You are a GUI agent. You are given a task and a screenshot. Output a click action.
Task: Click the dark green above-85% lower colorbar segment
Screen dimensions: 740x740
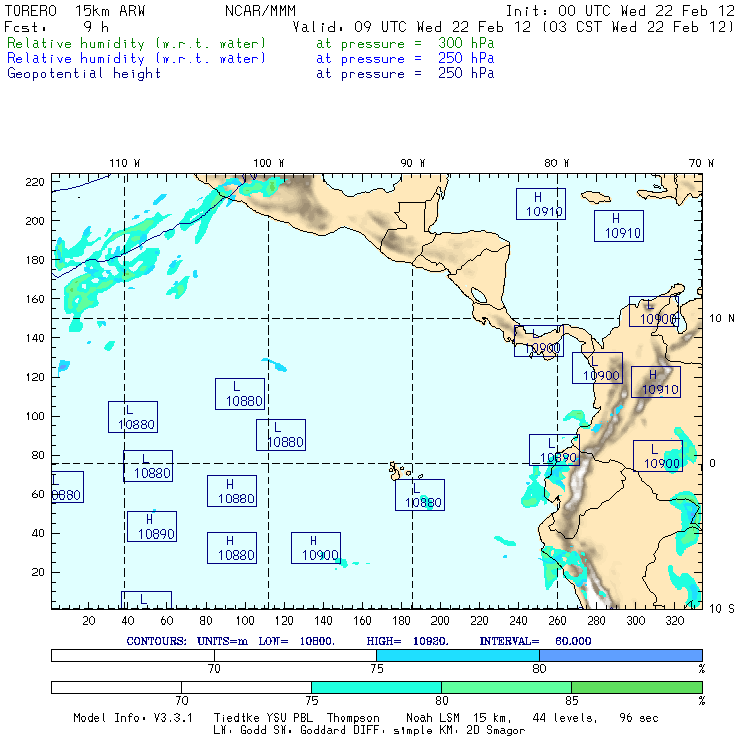pos(637,687)
